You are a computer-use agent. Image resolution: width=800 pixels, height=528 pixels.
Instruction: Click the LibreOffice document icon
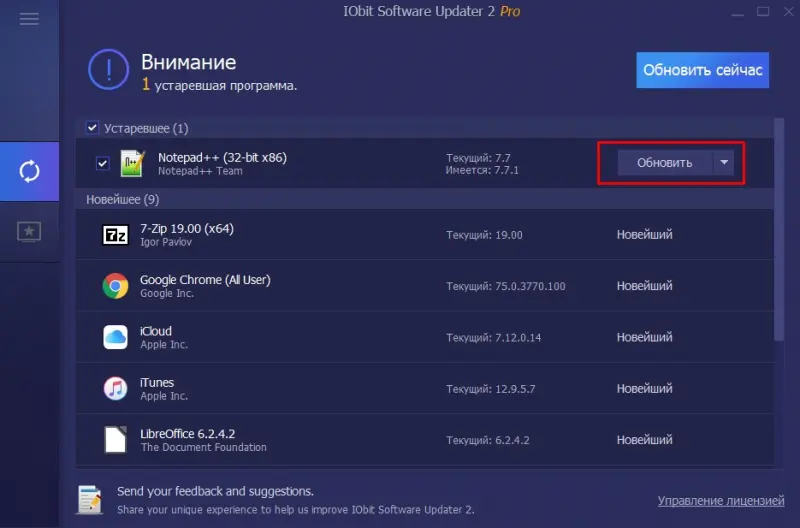tap(115, 439)
